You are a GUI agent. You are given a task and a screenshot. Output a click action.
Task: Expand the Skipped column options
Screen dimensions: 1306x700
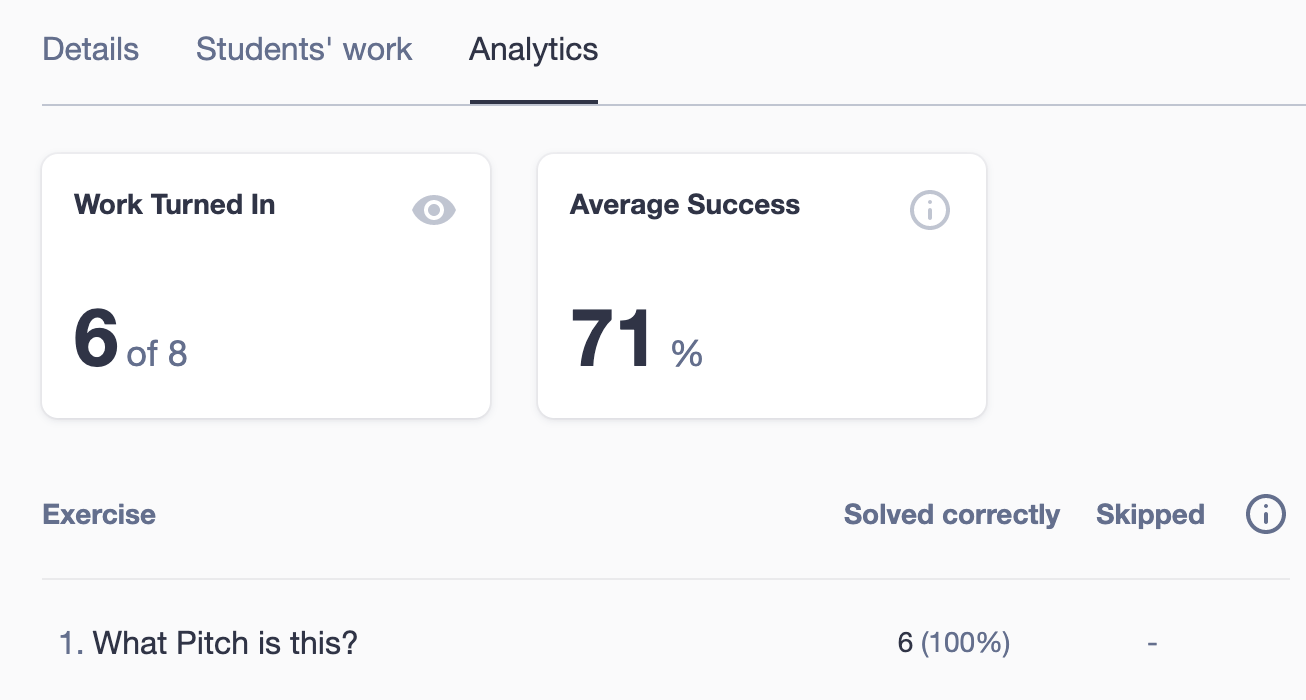(x=1149, y=514)
